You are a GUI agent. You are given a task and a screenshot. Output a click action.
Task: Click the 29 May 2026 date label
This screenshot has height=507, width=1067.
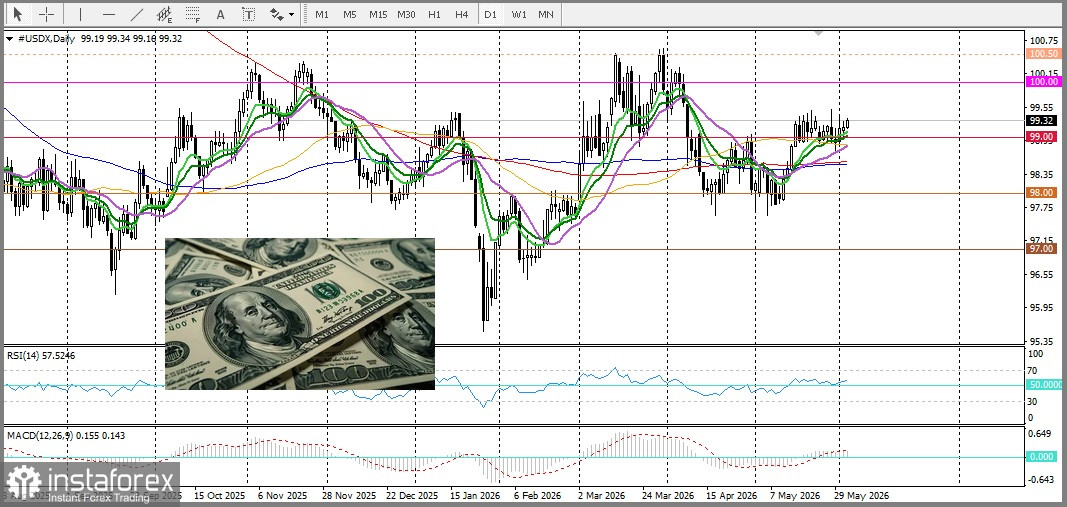pyautogui.click(x=863, y=495)
